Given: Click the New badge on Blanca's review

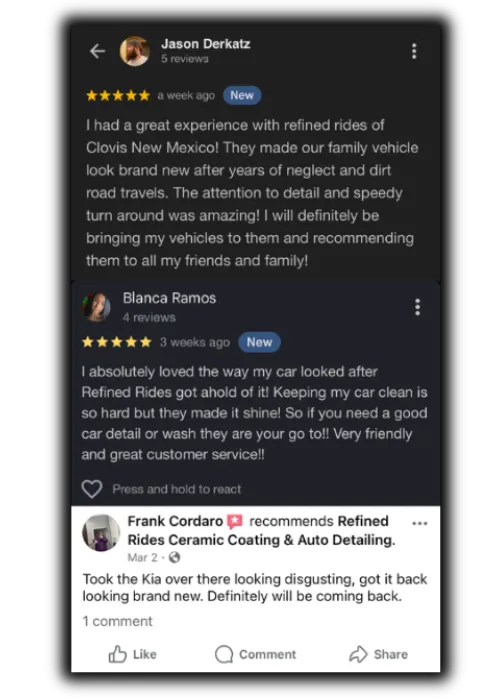Looking at the screenshot, I should point(259,342).
